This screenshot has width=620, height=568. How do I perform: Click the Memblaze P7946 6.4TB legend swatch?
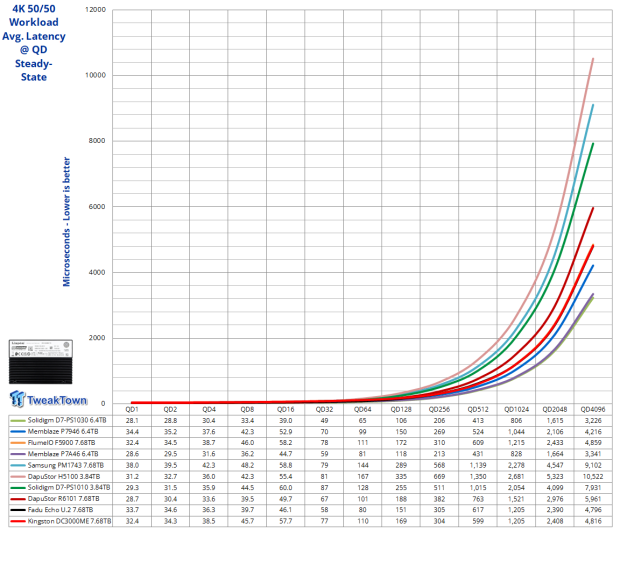point(18,432)
